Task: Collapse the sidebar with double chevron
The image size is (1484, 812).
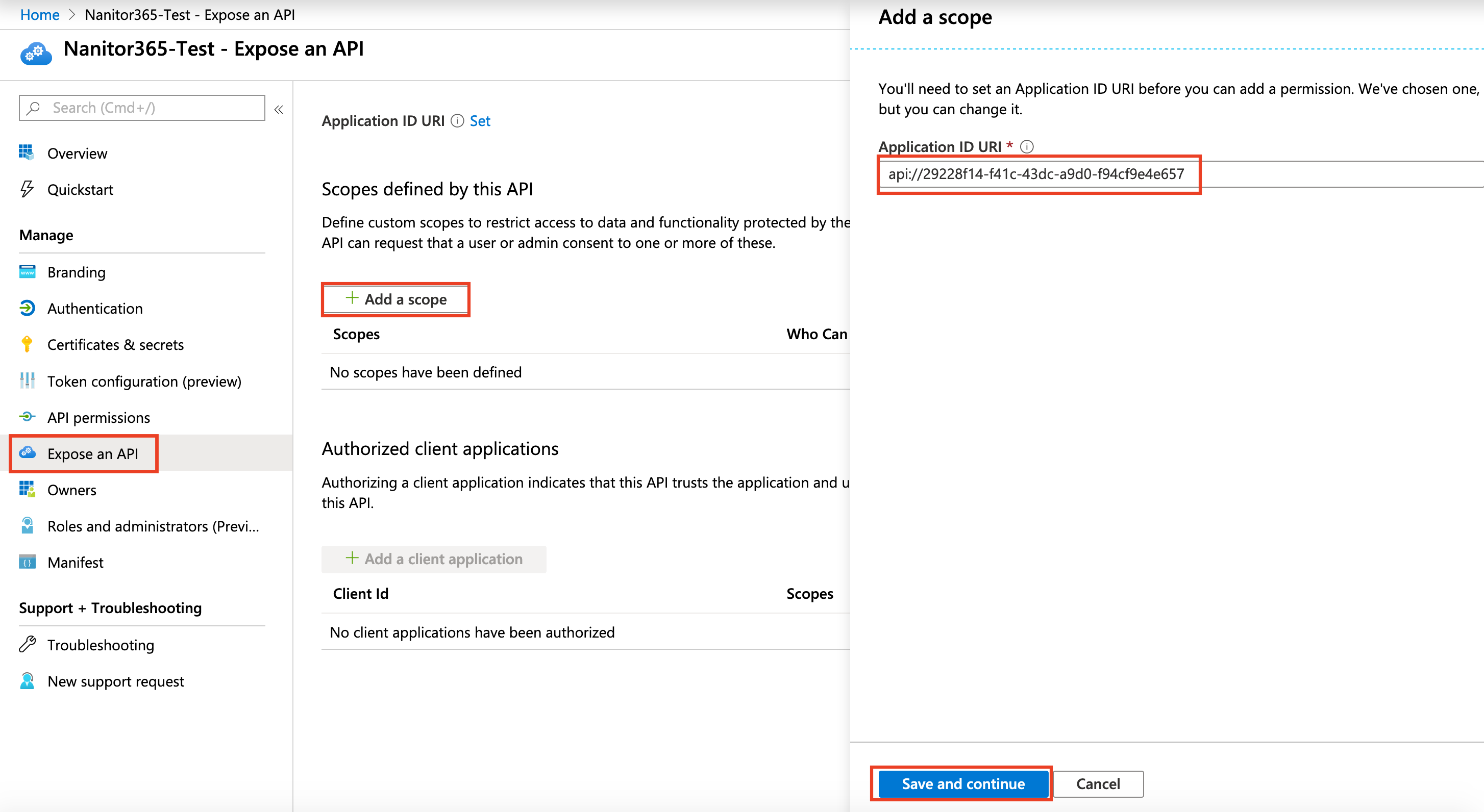Action: coord(279,110)
